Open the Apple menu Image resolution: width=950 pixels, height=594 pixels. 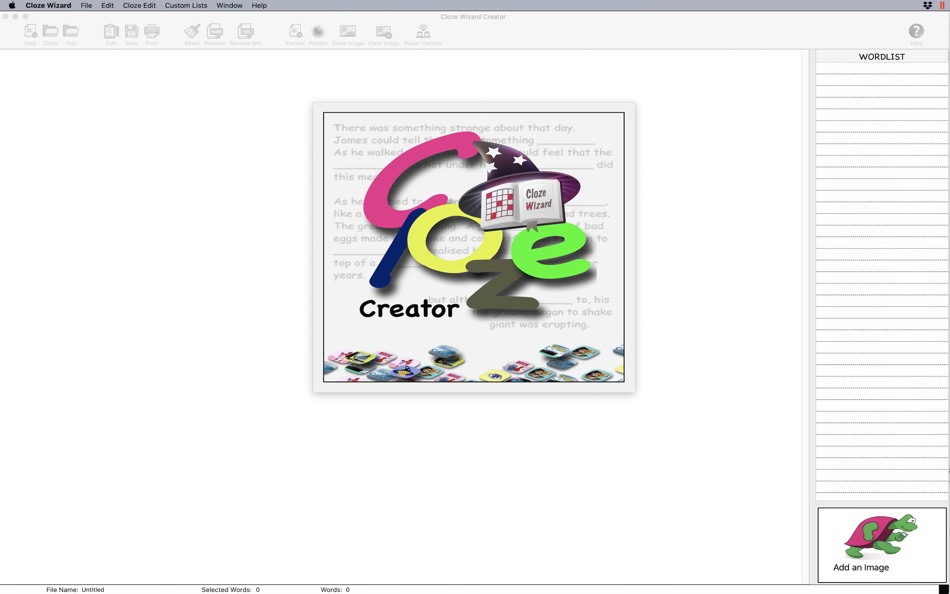click(x=12, y=5)
